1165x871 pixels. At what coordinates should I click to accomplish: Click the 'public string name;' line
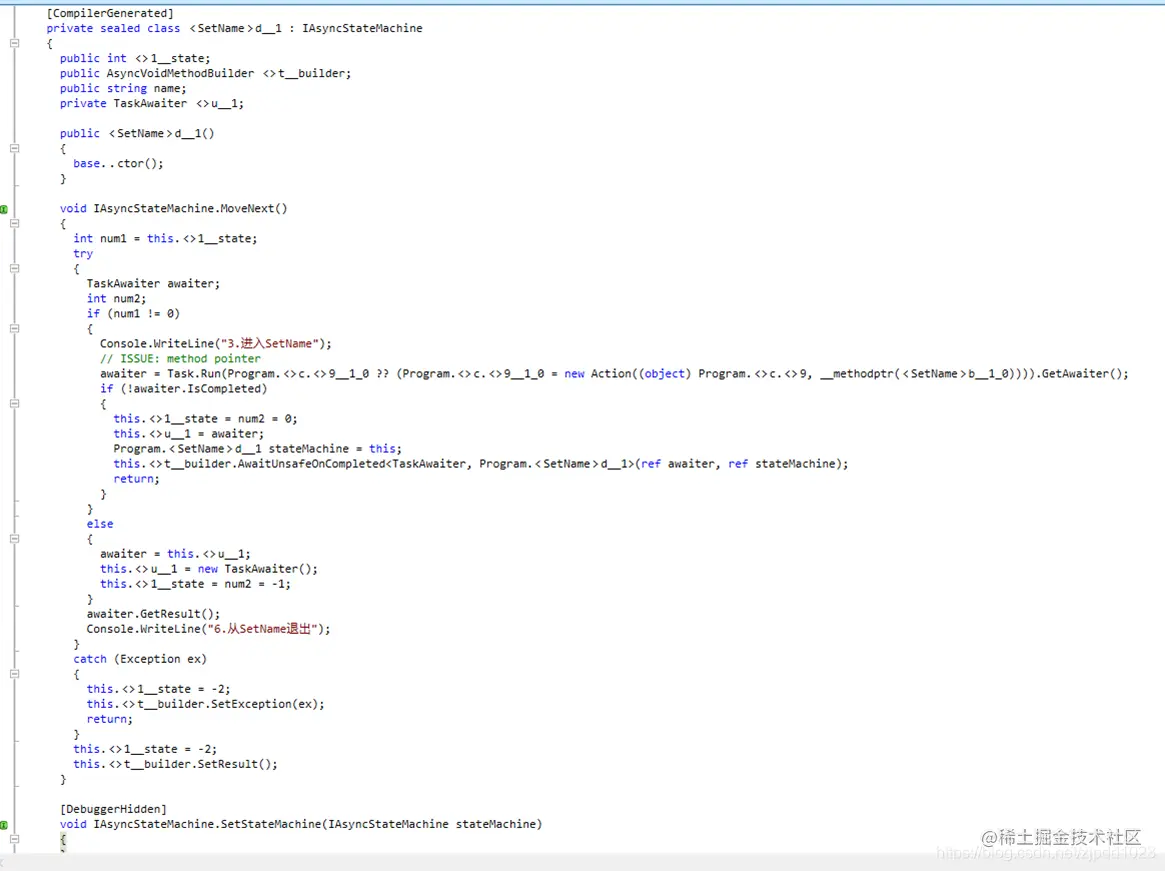tap(123, 88)
